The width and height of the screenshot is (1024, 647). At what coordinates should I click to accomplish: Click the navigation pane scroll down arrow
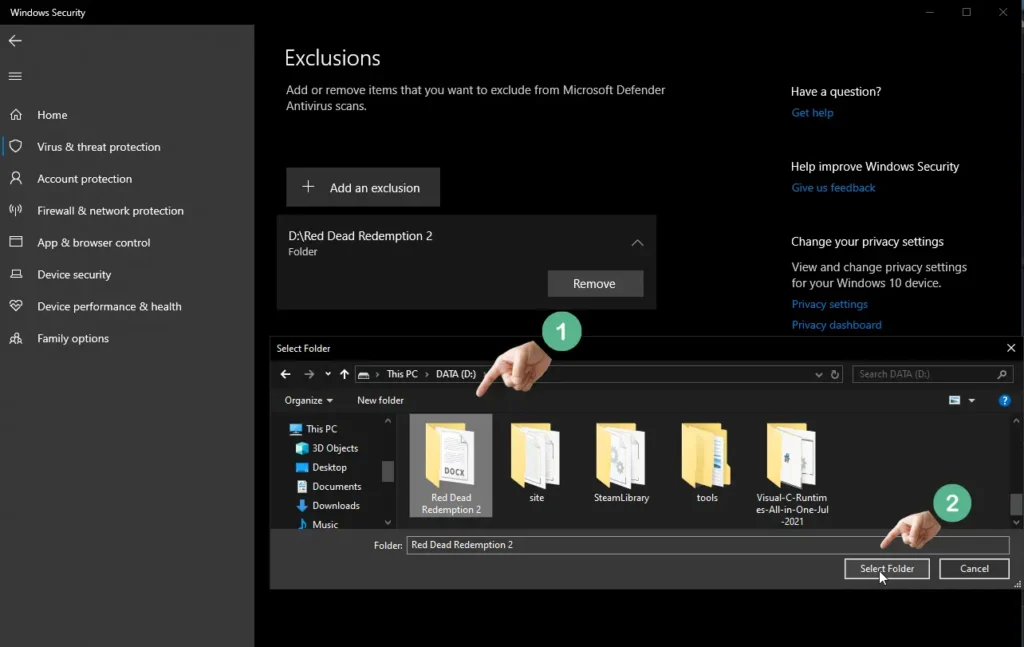(388, 522)
